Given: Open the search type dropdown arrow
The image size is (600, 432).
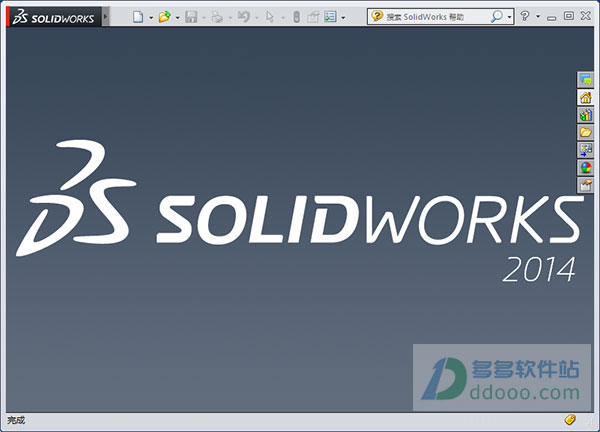Looking at the screenshot, I should click(x=509, y=17).
